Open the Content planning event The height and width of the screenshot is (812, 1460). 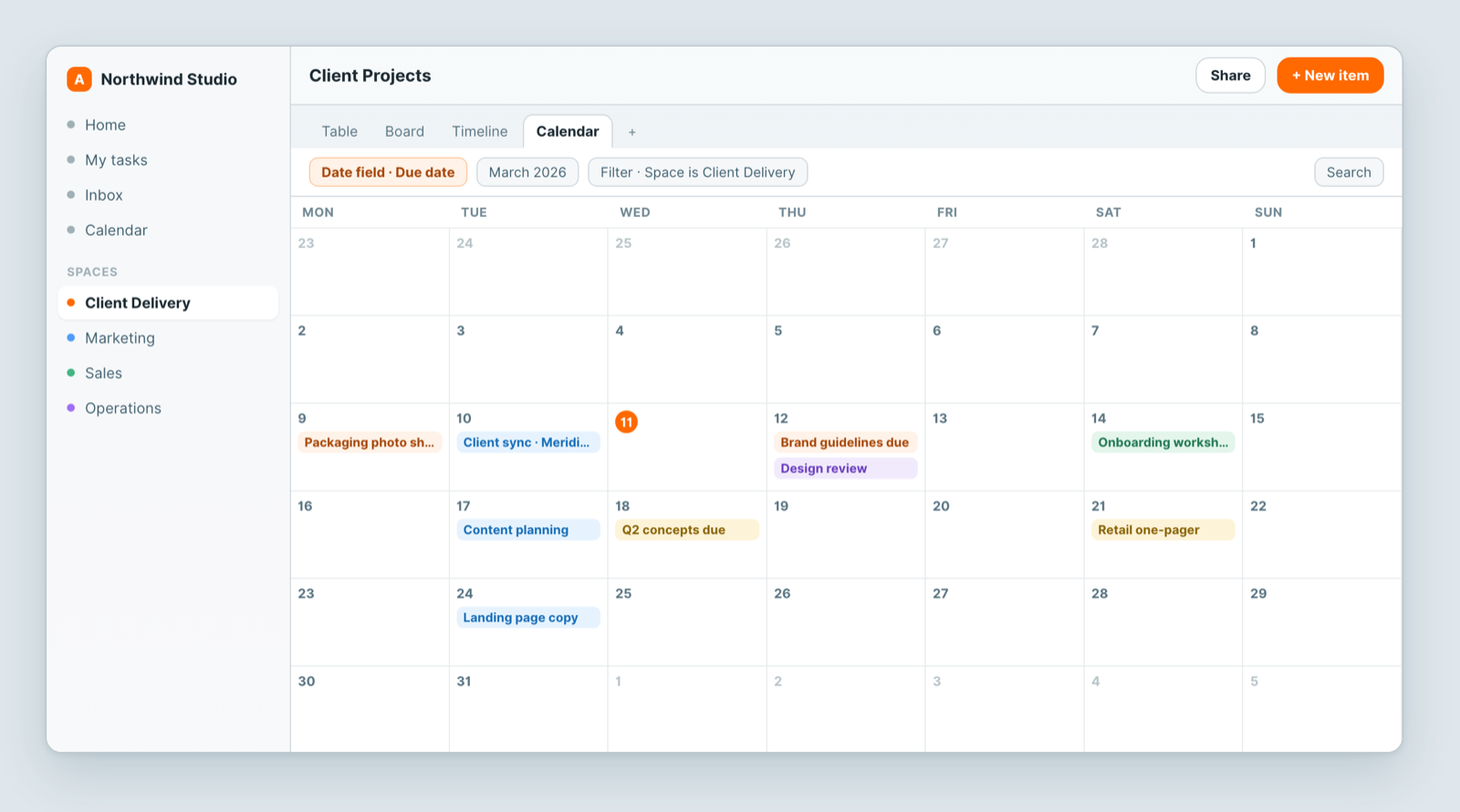(x=528, y=530)
